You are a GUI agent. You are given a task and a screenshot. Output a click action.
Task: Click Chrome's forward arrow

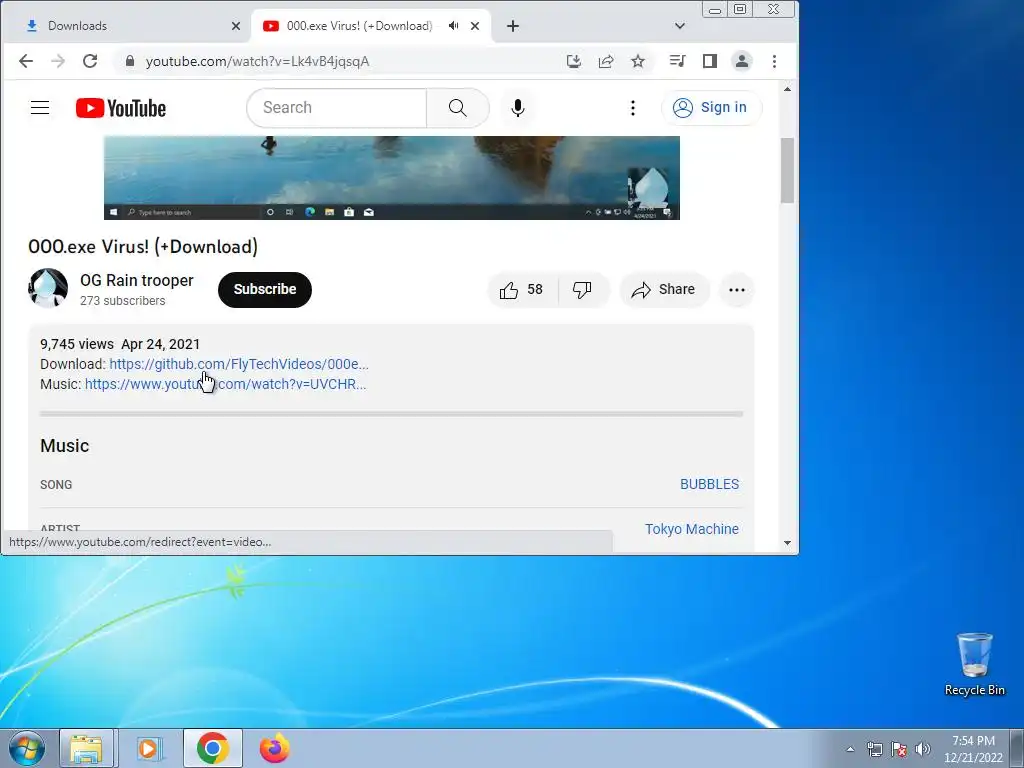click(57, 61)
